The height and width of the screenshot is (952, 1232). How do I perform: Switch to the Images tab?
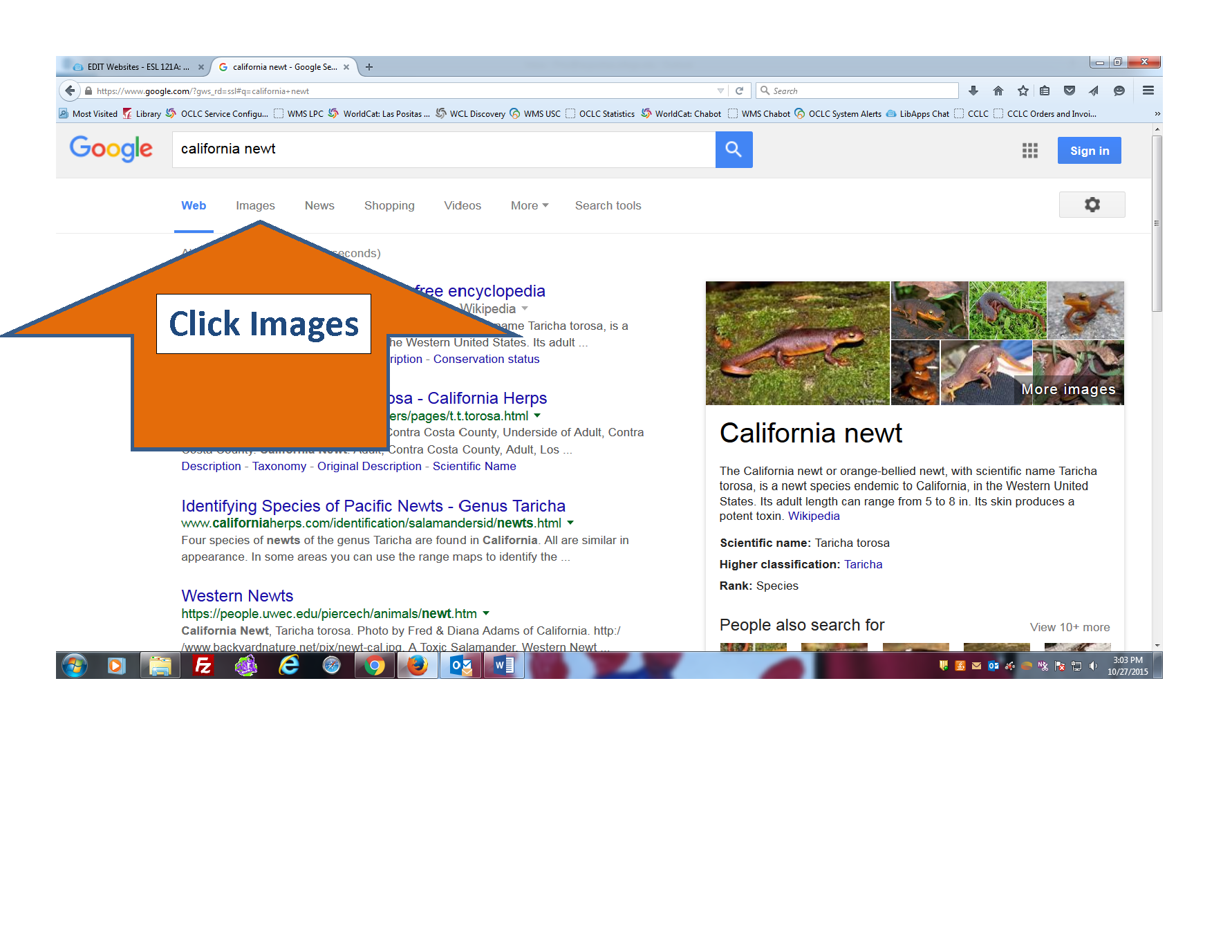pyautogui.click(x=255, y=205)
